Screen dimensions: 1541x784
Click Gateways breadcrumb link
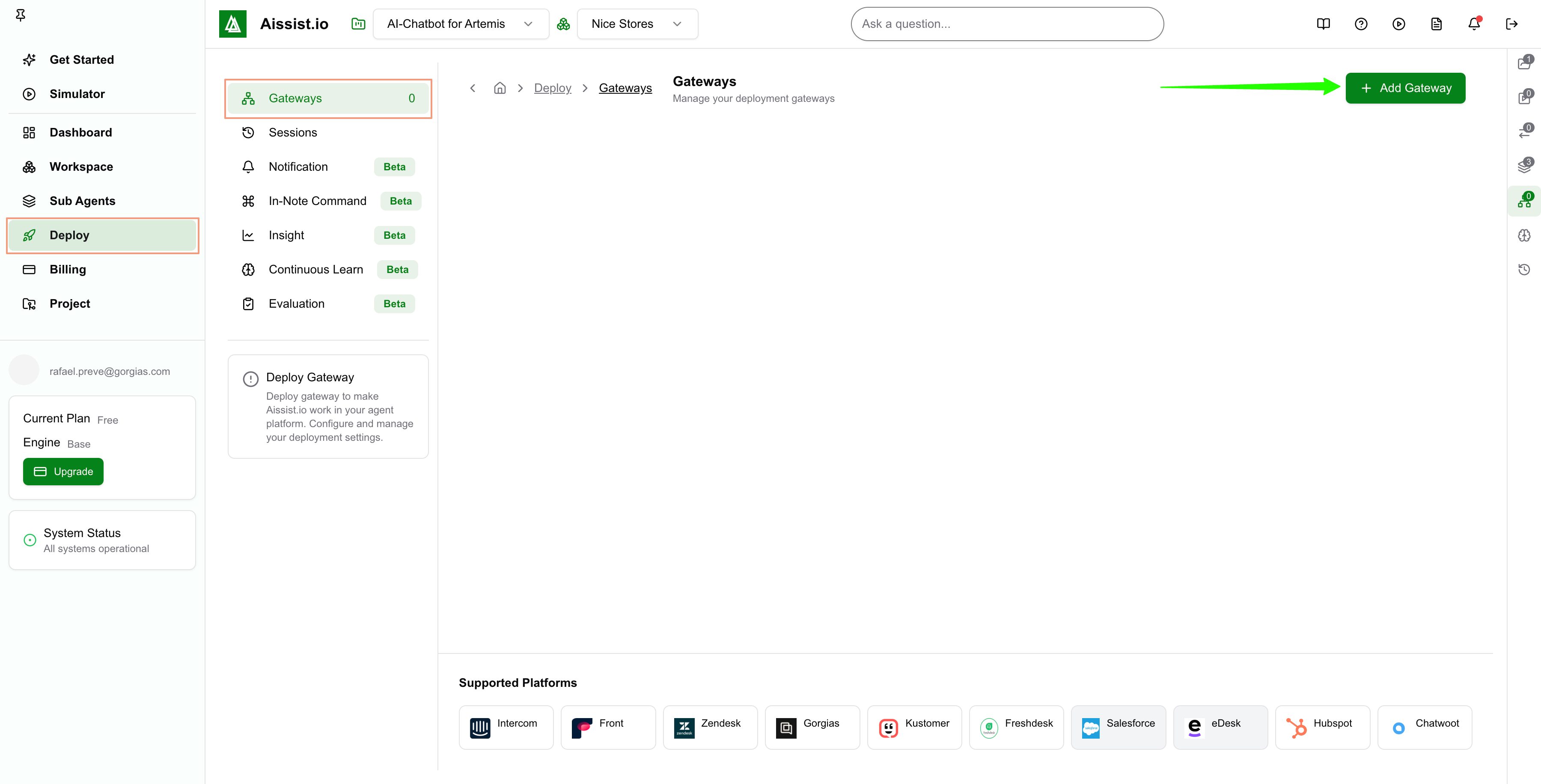625,88
